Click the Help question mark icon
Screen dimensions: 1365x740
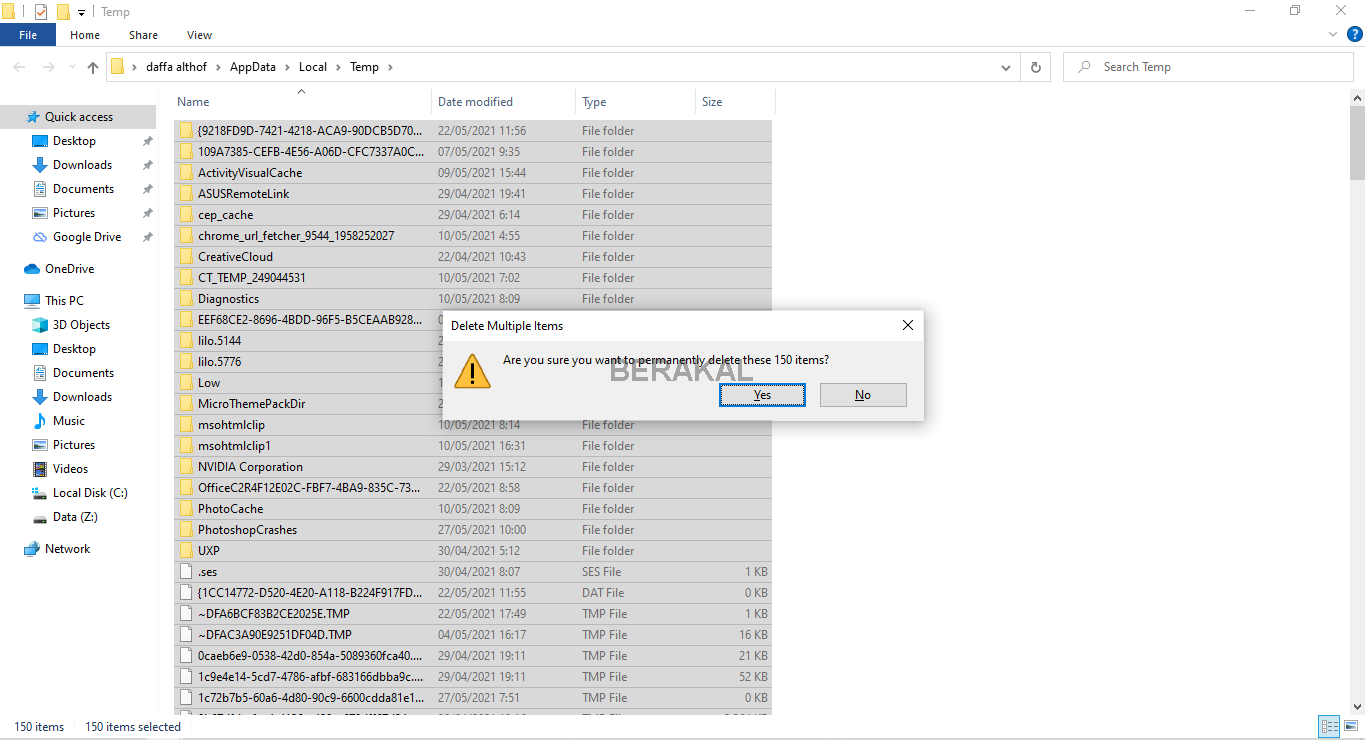click(x=1356, y=34)
